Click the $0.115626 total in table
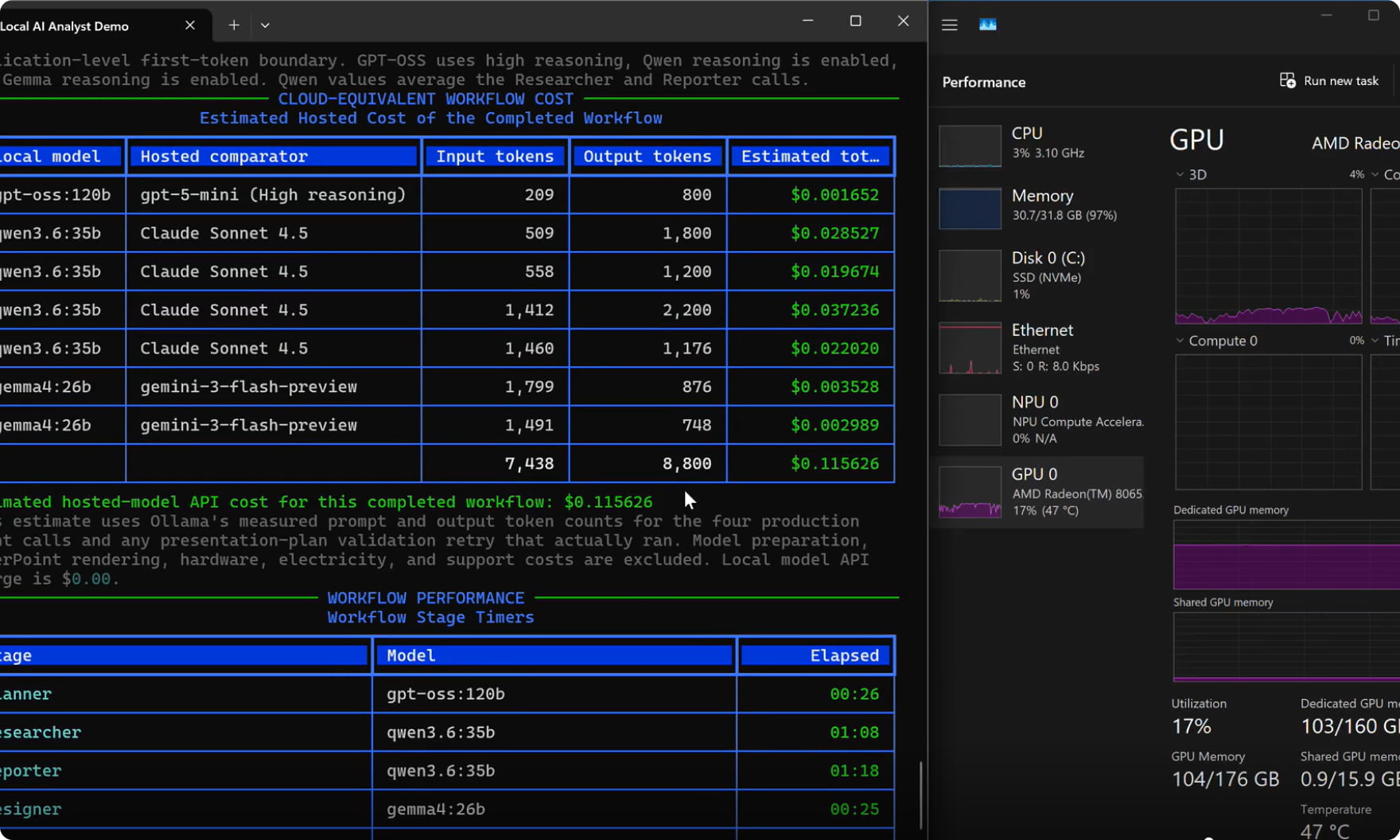This screenshot has height=840, width=1400. coord(834,464)
